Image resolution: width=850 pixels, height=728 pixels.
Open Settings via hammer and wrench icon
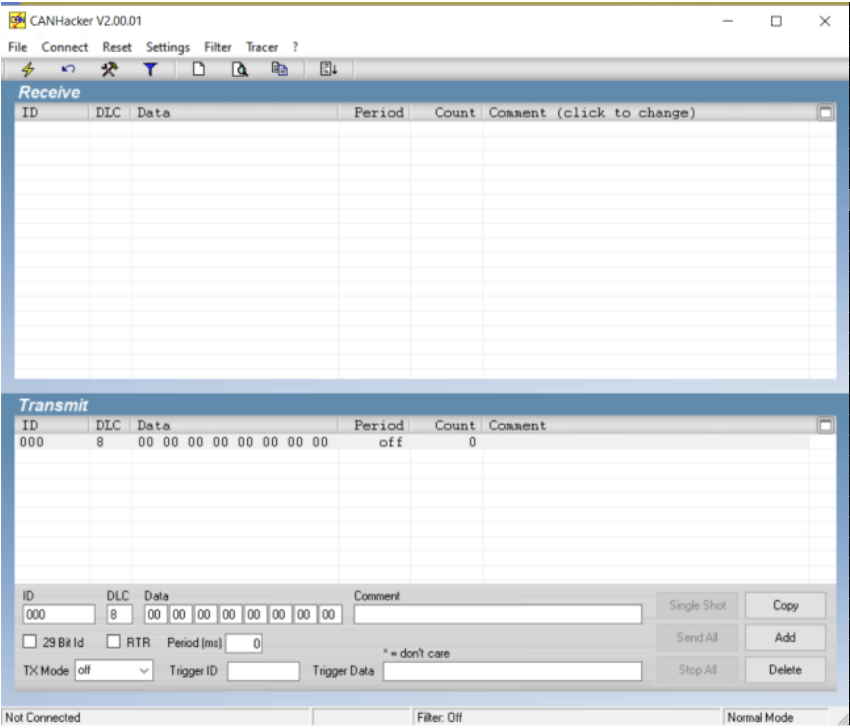(110, 69)
